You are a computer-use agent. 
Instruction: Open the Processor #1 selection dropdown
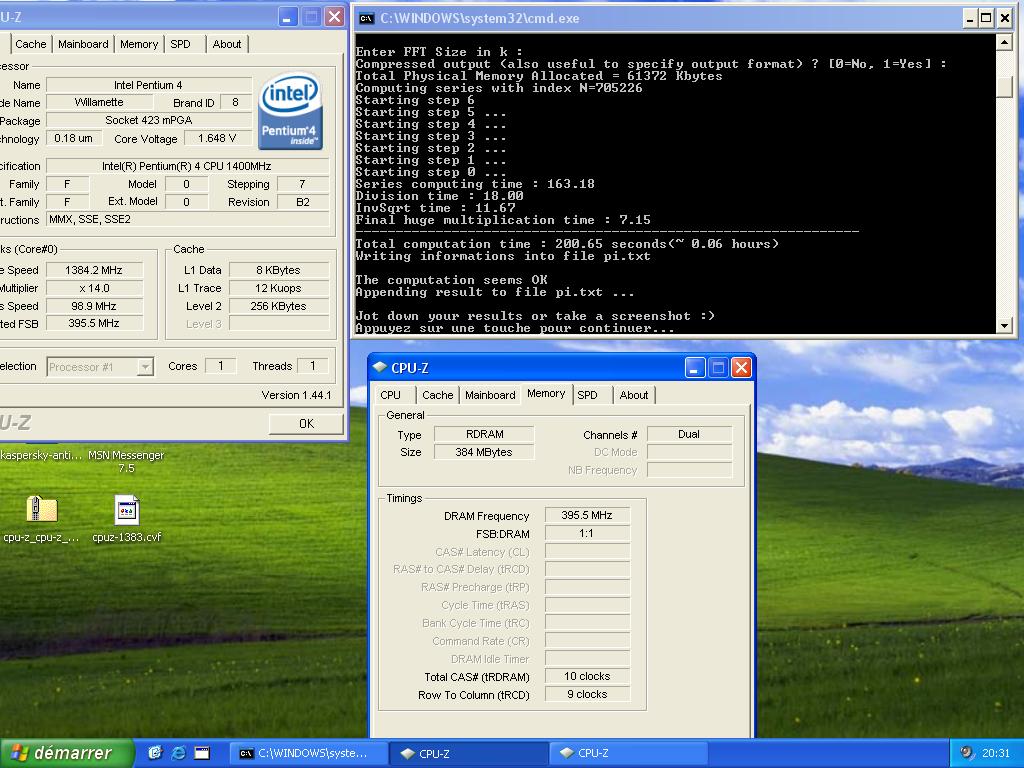[146, 367]
